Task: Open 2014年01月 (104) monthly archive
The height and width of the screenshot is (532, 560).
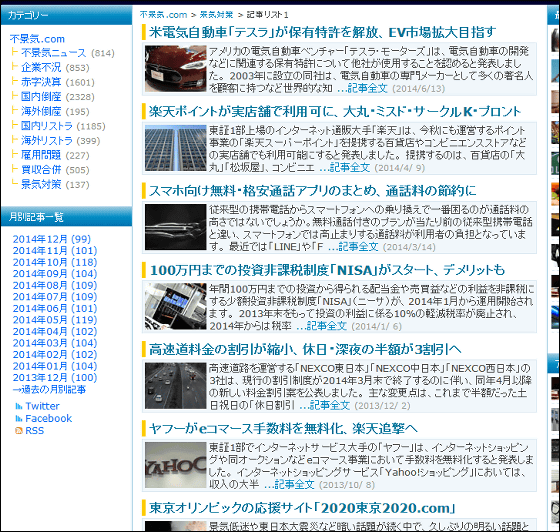Action: (x=55, y=366)
